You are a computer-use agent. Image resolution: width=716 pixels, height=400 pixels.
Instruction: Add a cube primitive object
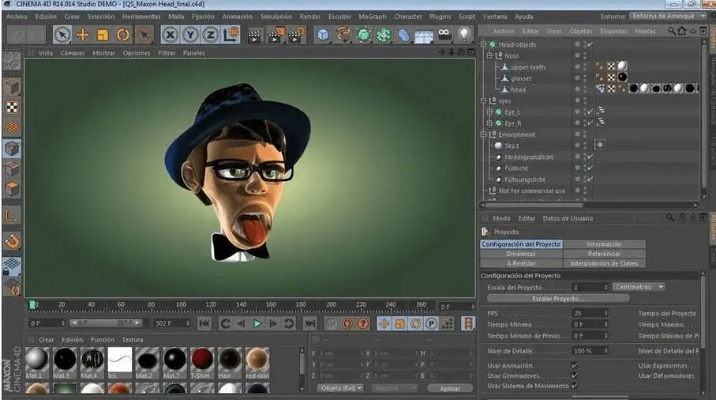pos(323,35)
